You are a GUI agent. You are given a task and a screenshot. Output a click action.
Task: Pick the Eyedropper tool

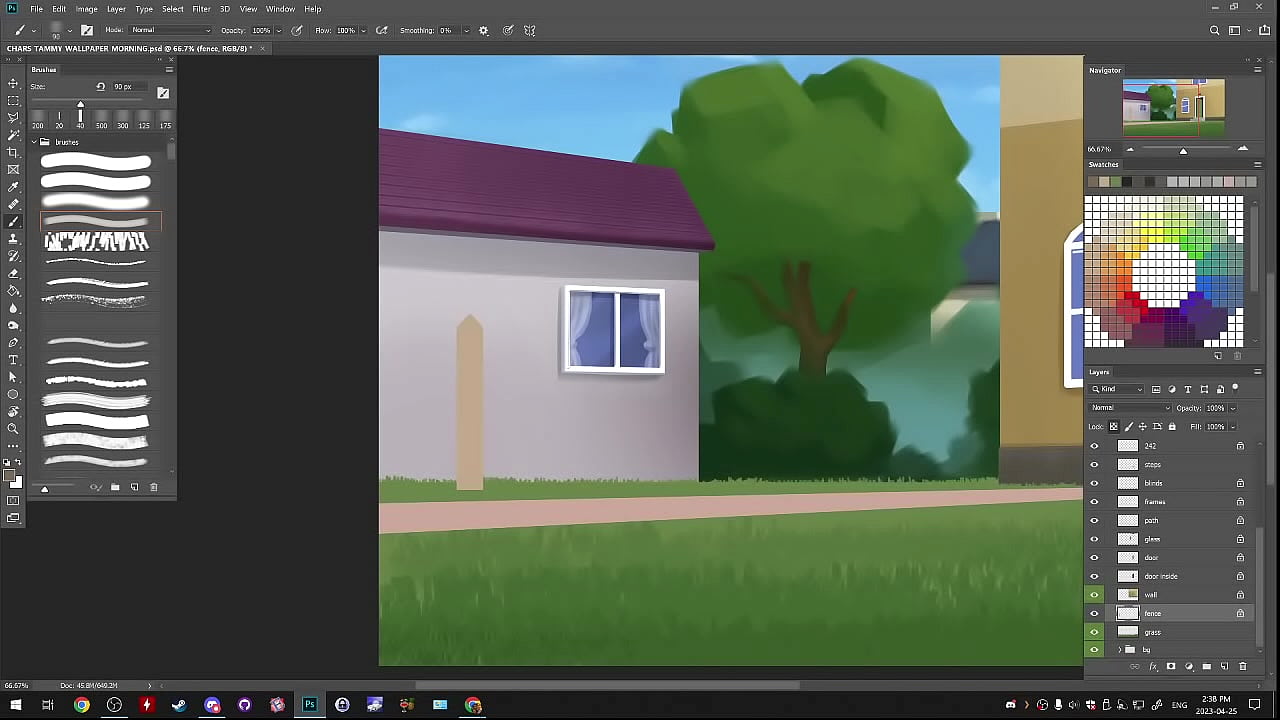13,187
